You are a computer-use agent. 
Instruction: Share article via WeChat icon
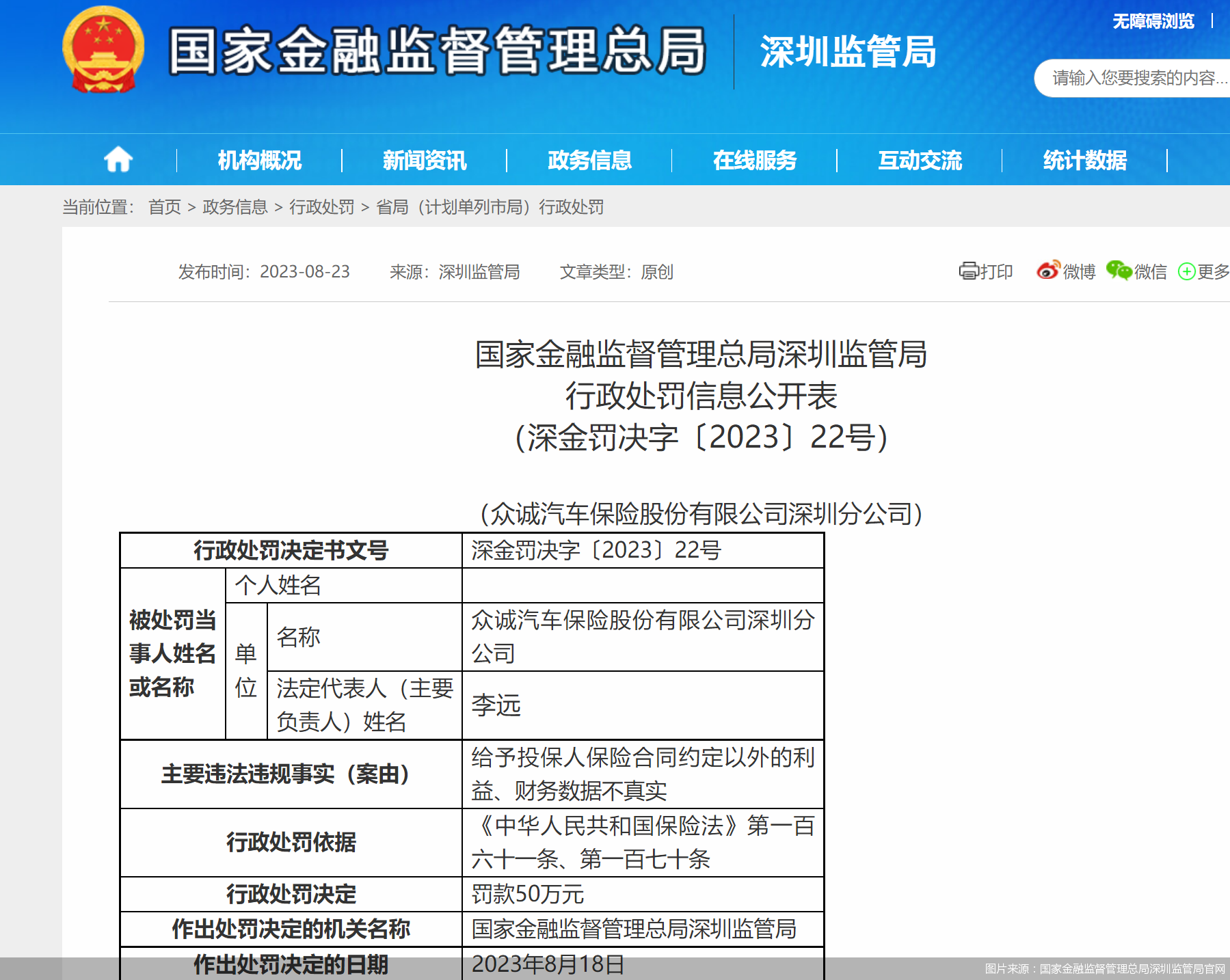[x=1119, y=271]
